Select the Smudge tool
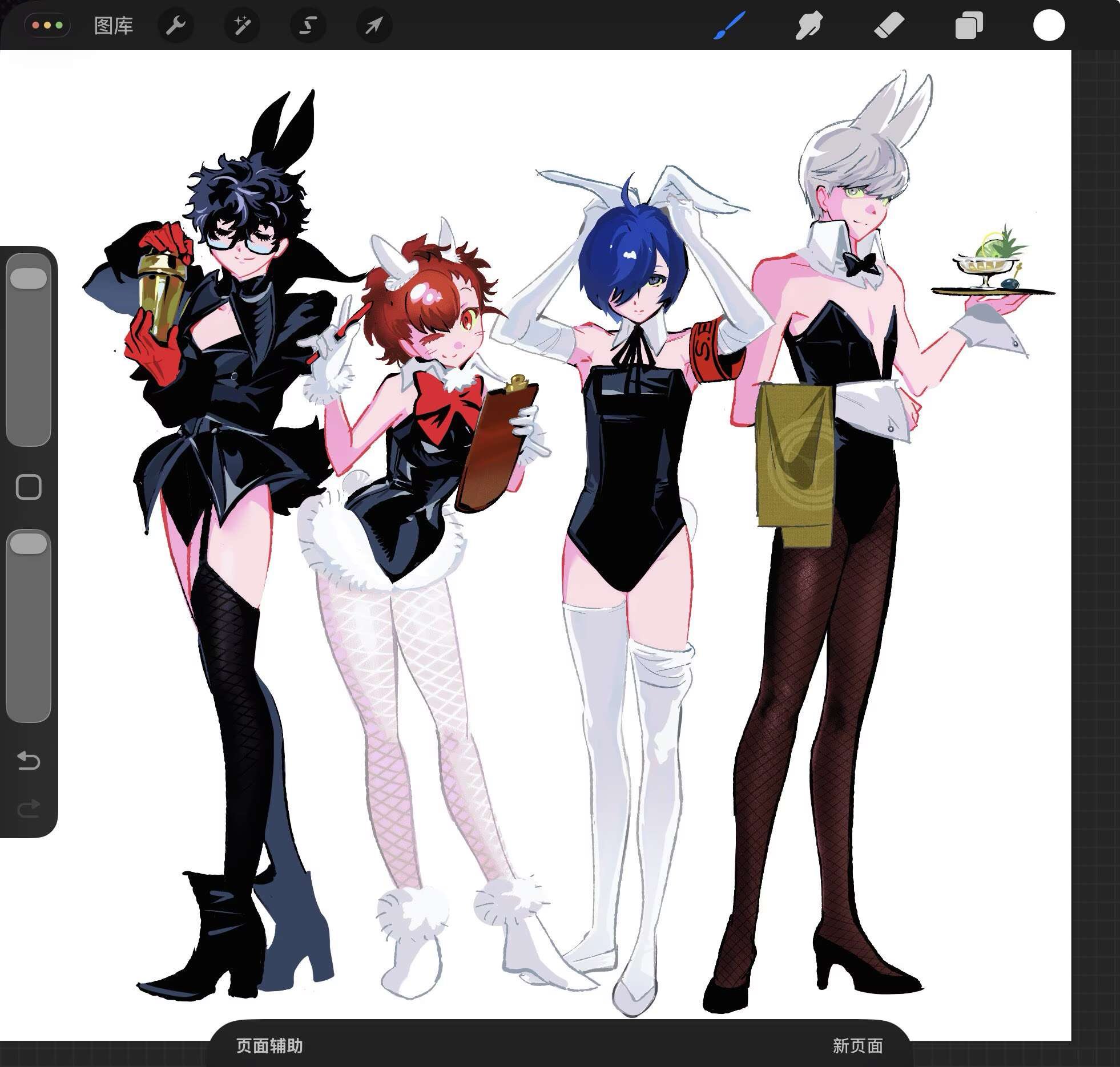 pyautogui.click(x=809, y=26)
